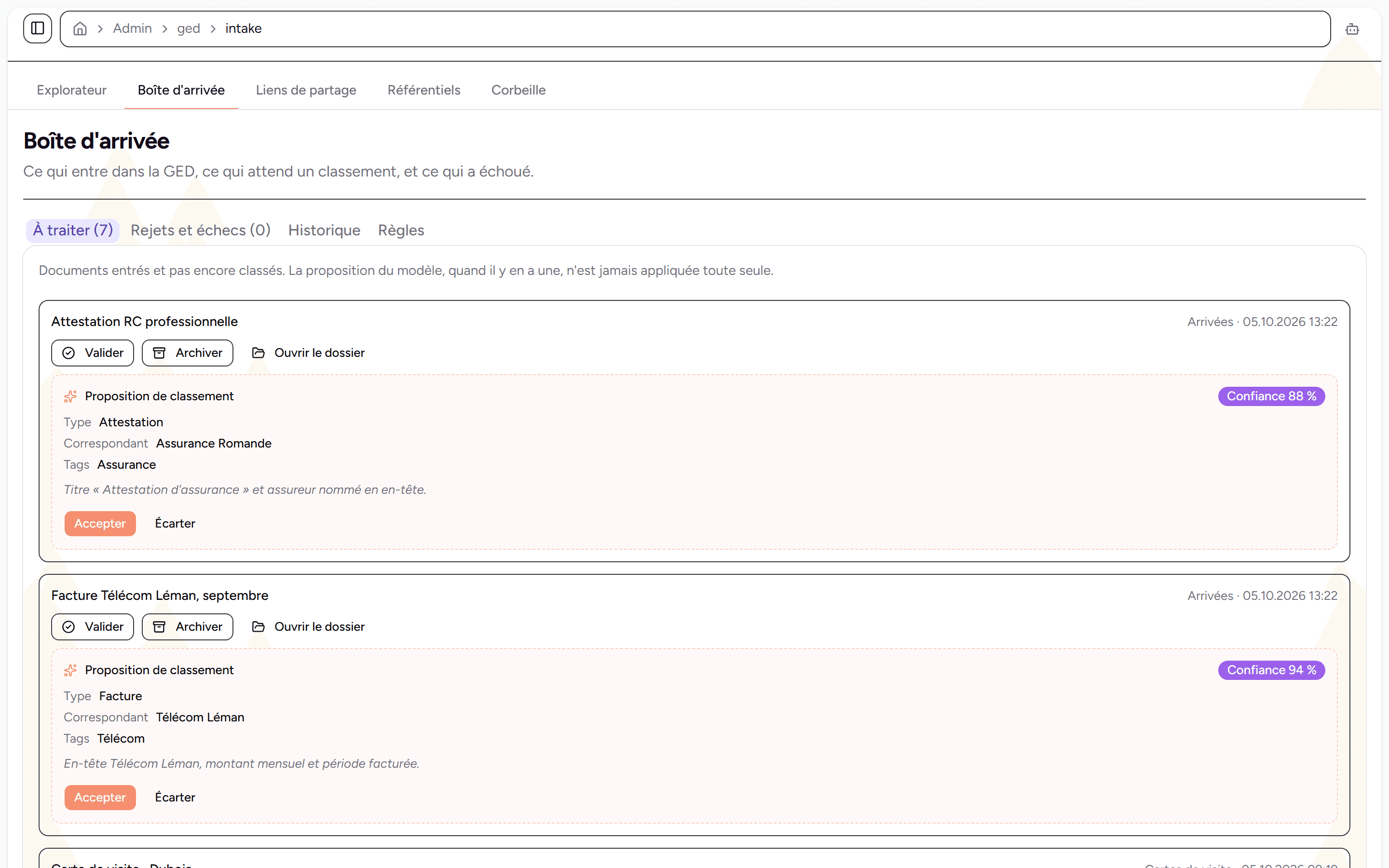Select intake in the breadcrumb

tap(244, 28)
